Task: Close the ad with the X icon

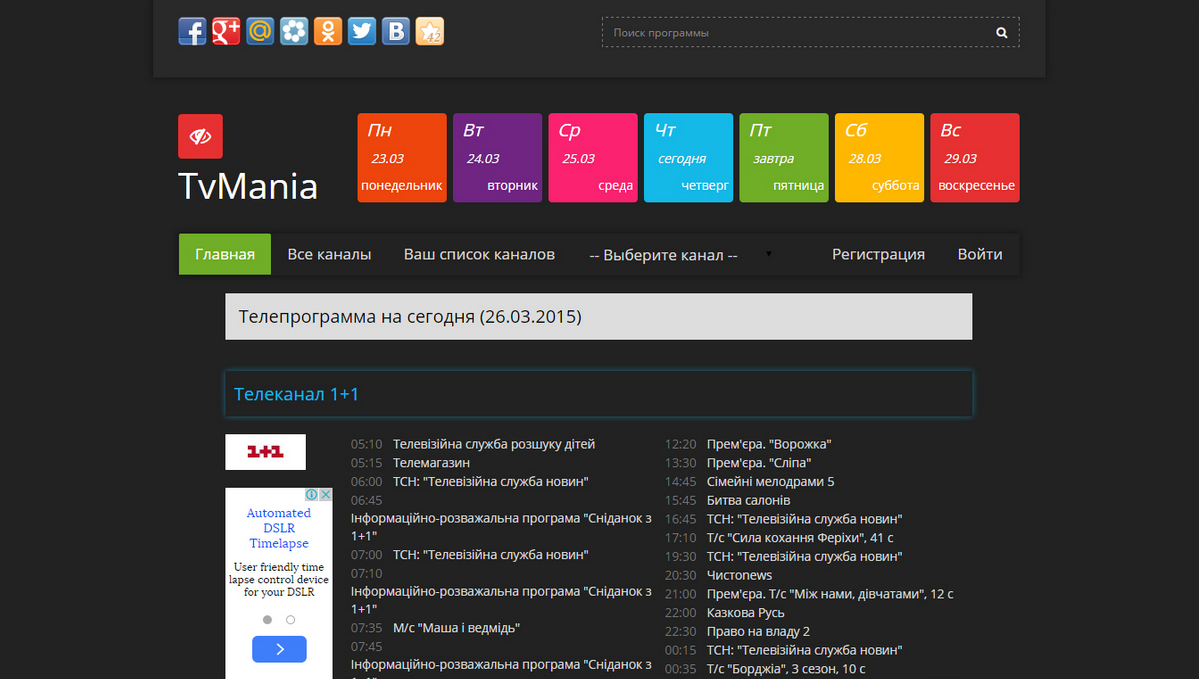Action: tap(326, 495)
